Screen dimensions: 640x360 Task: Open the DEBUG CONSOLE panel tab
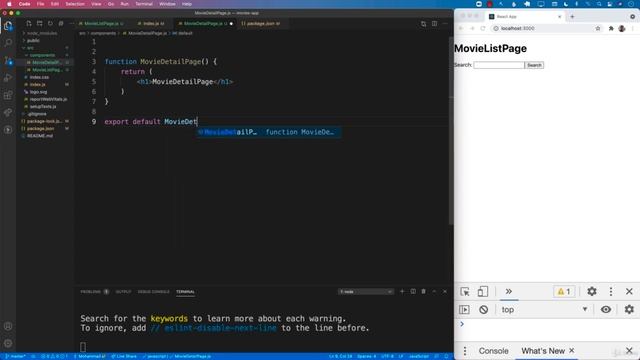[x=153, y=291]
